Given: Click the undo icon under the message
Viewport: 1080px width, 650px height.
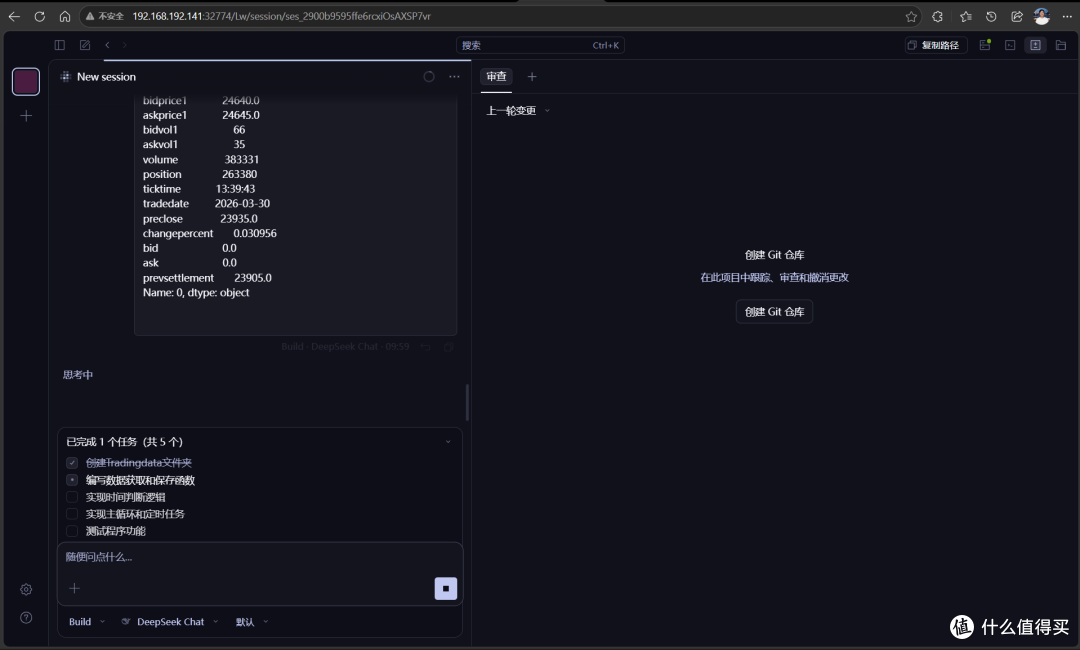Looking at the screenshot, I should tap(426, 347).
